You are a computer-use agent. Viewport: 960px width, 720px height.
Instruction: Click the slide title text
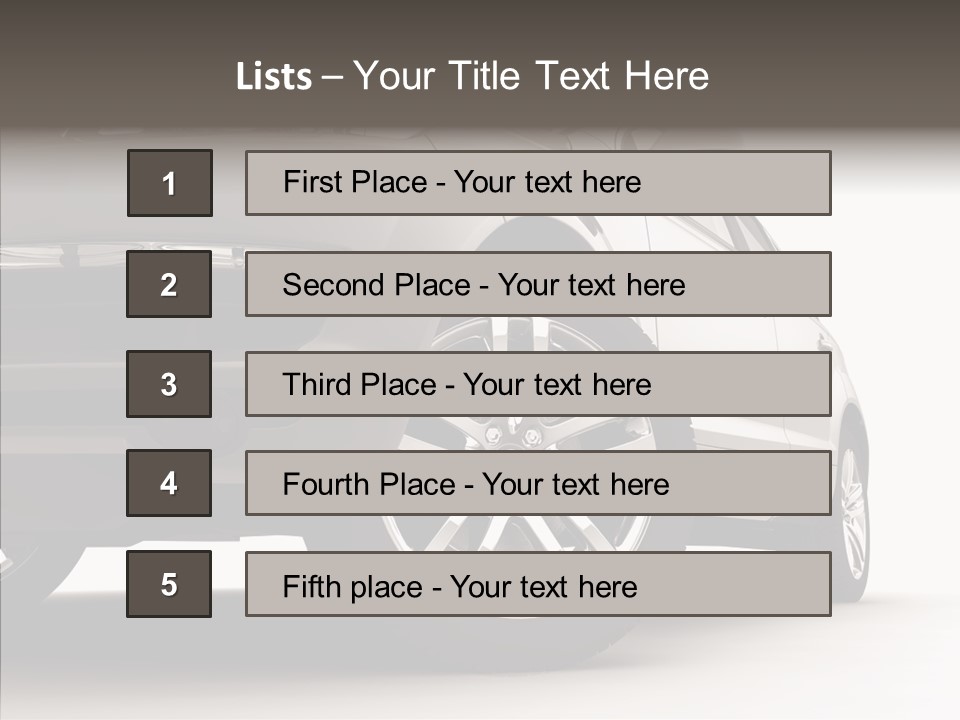coord(472,76)
